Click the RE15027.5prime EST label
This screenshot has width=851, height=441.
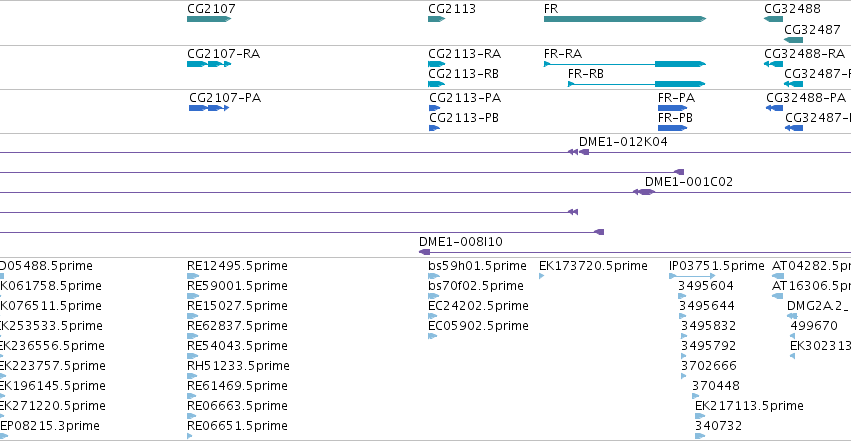(237, 306)
